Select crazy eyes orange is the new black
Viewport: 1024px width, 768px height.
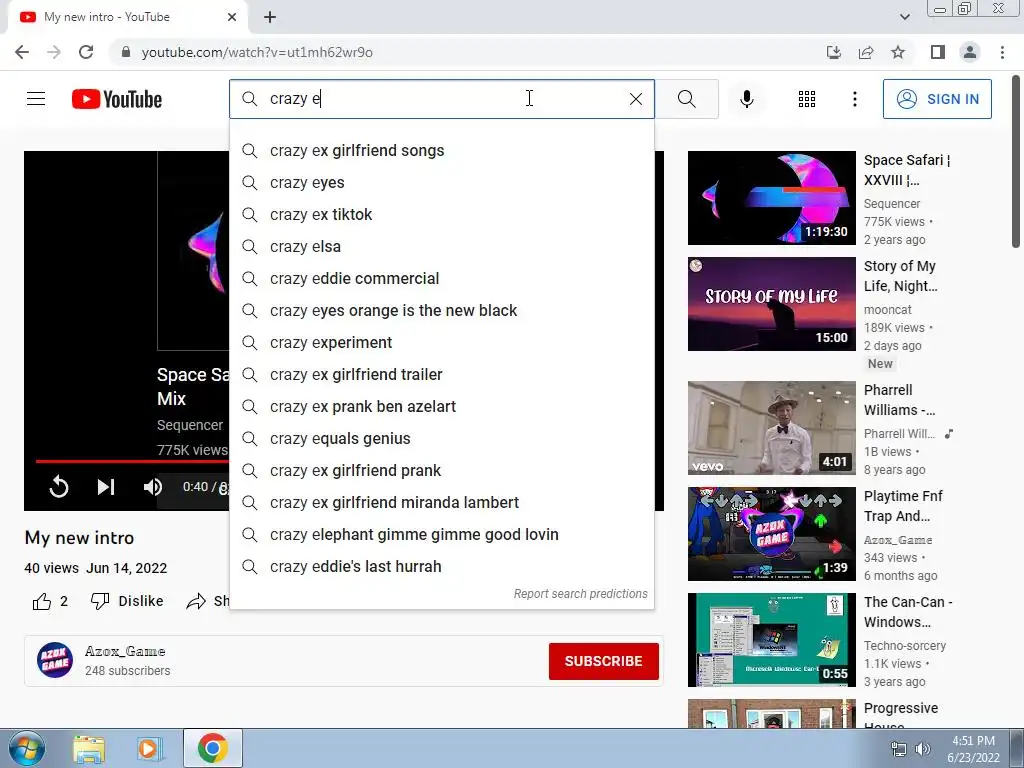442,311
